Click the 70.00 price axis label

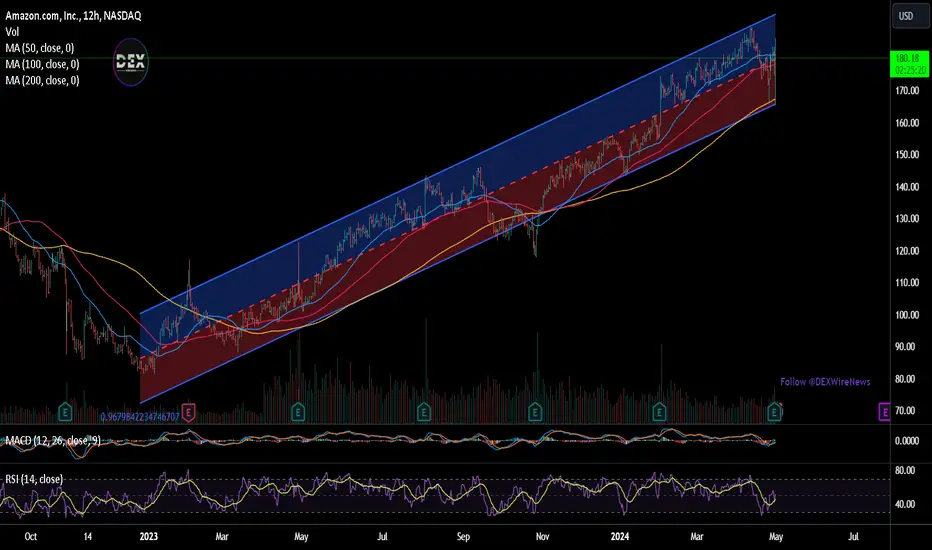tap(906, 410)
